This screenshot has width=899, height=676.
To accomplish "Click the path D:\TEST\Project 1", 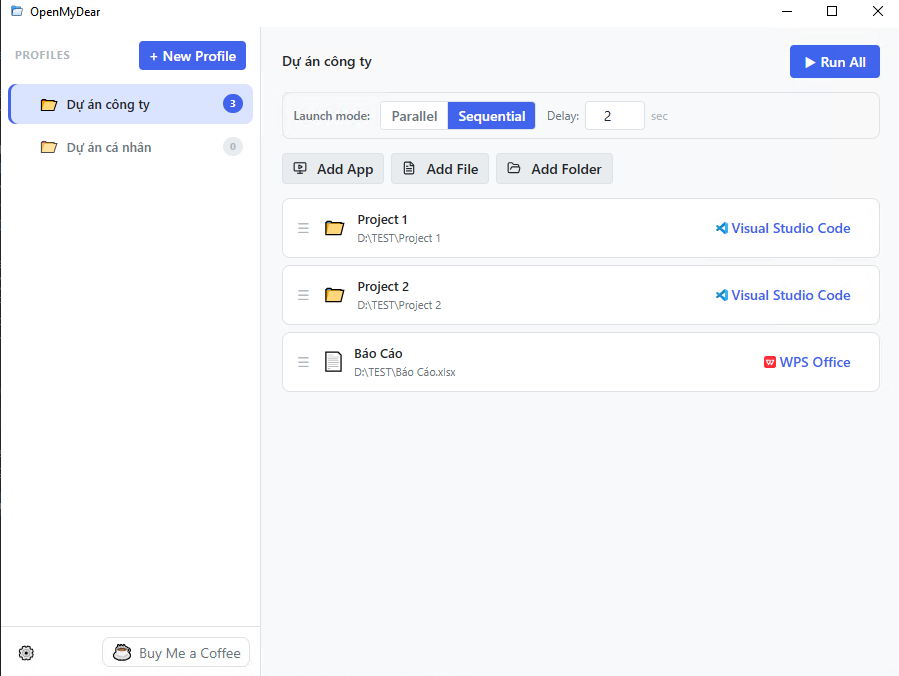I will [399, 238].
